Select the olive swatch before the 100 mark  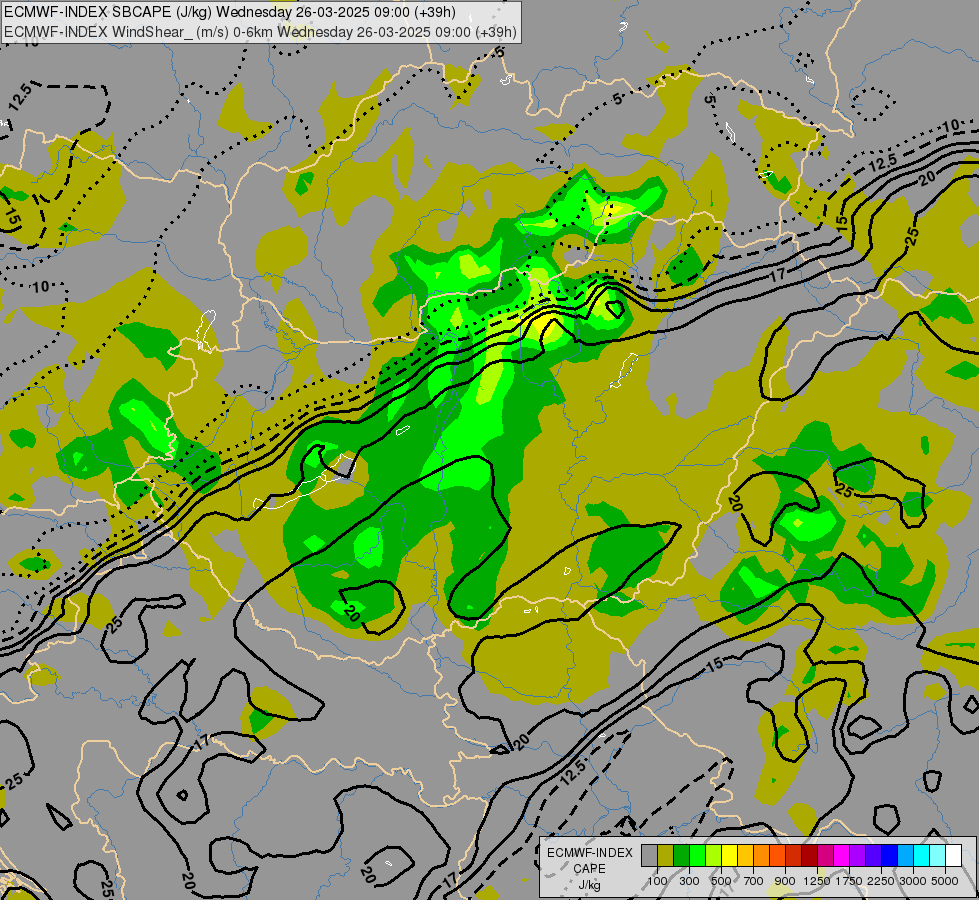point(666,855)
